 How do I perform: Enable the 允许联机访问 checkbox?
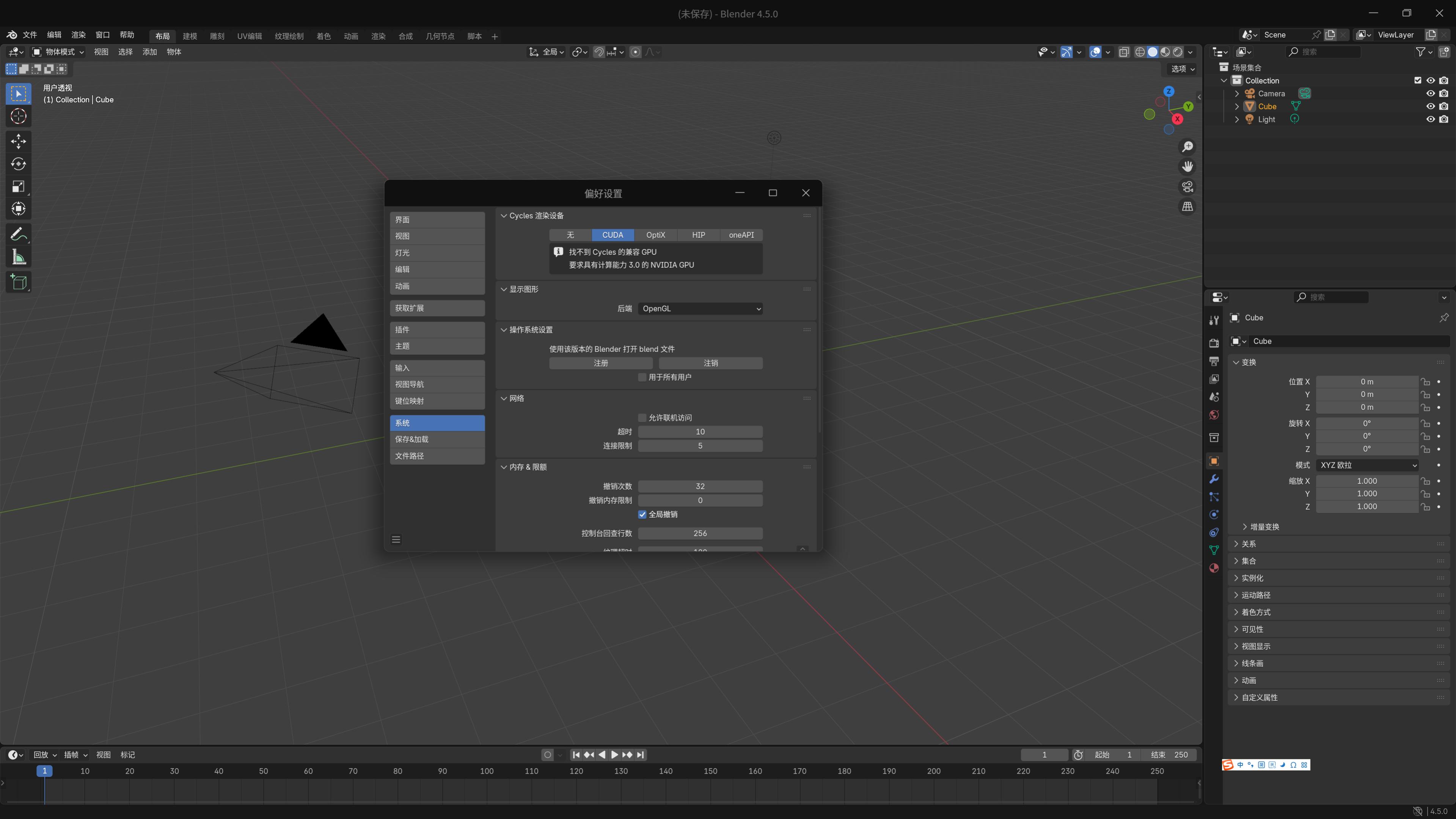pyautogui.click(x=642, y=418)
